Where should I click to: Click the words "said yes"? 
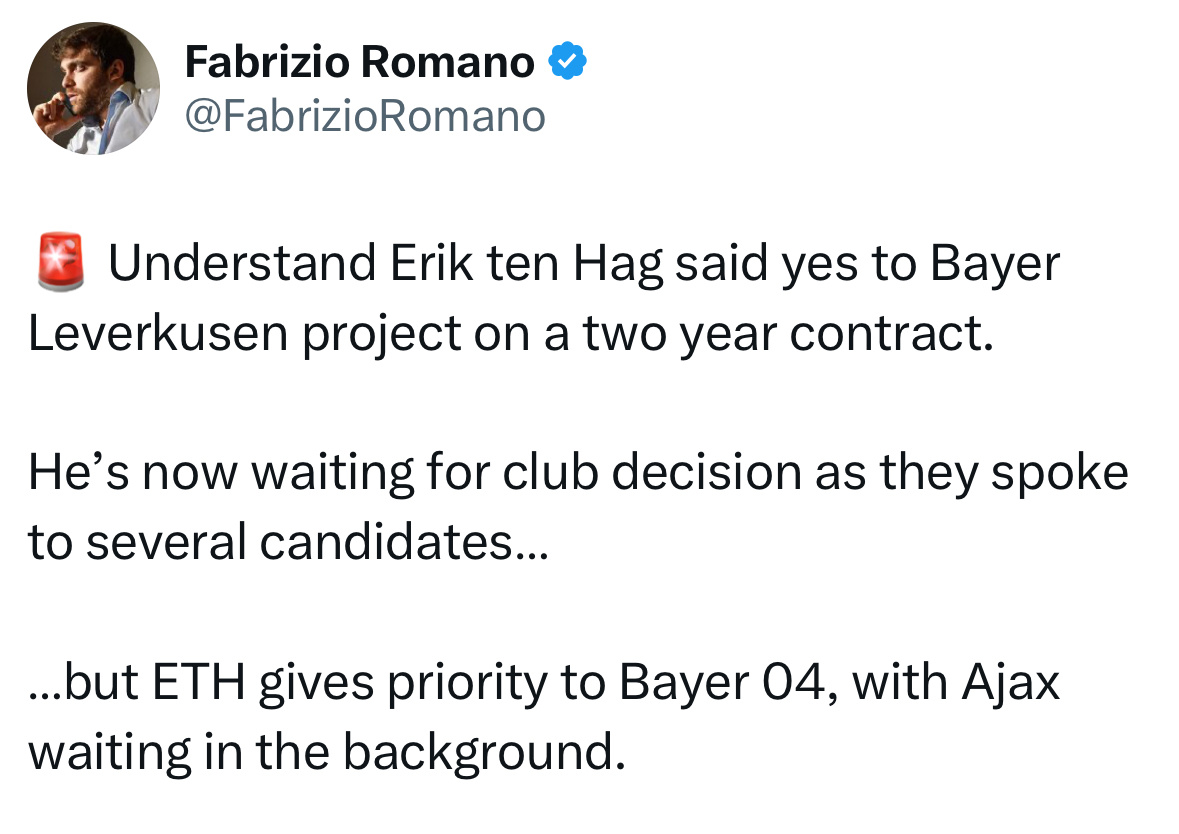point(766,265)
